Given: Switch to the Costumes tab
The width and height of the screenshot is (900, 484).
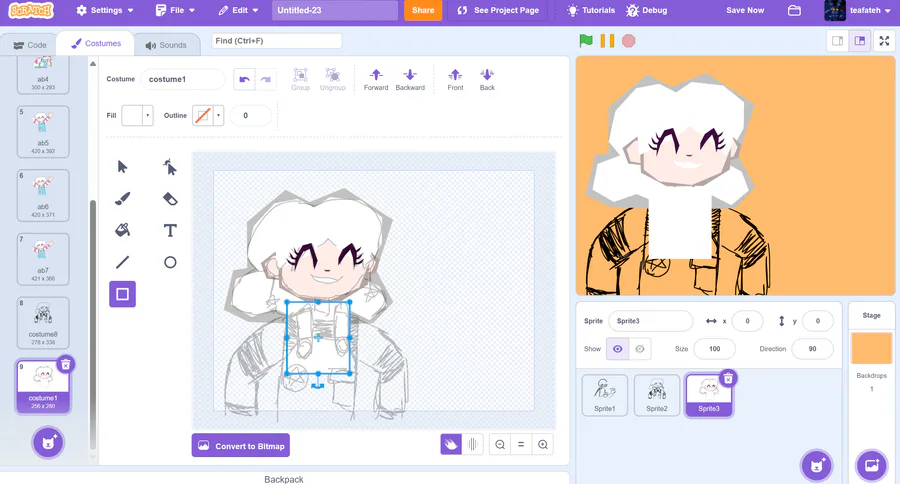Looking at the screenshot, I should tap(96, 44).
